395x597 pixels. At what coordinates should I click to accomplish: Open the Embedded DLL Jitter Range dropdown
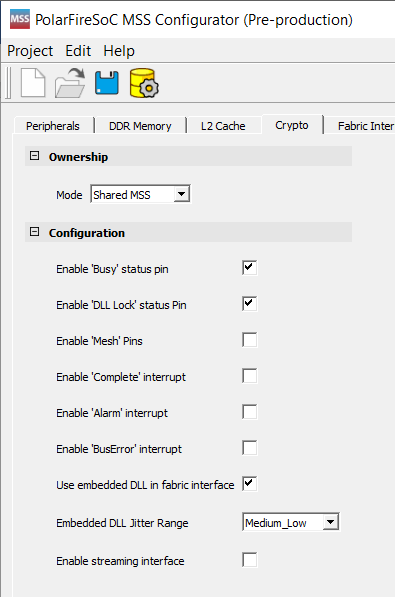pyautogui.click(x=291, y=522)
